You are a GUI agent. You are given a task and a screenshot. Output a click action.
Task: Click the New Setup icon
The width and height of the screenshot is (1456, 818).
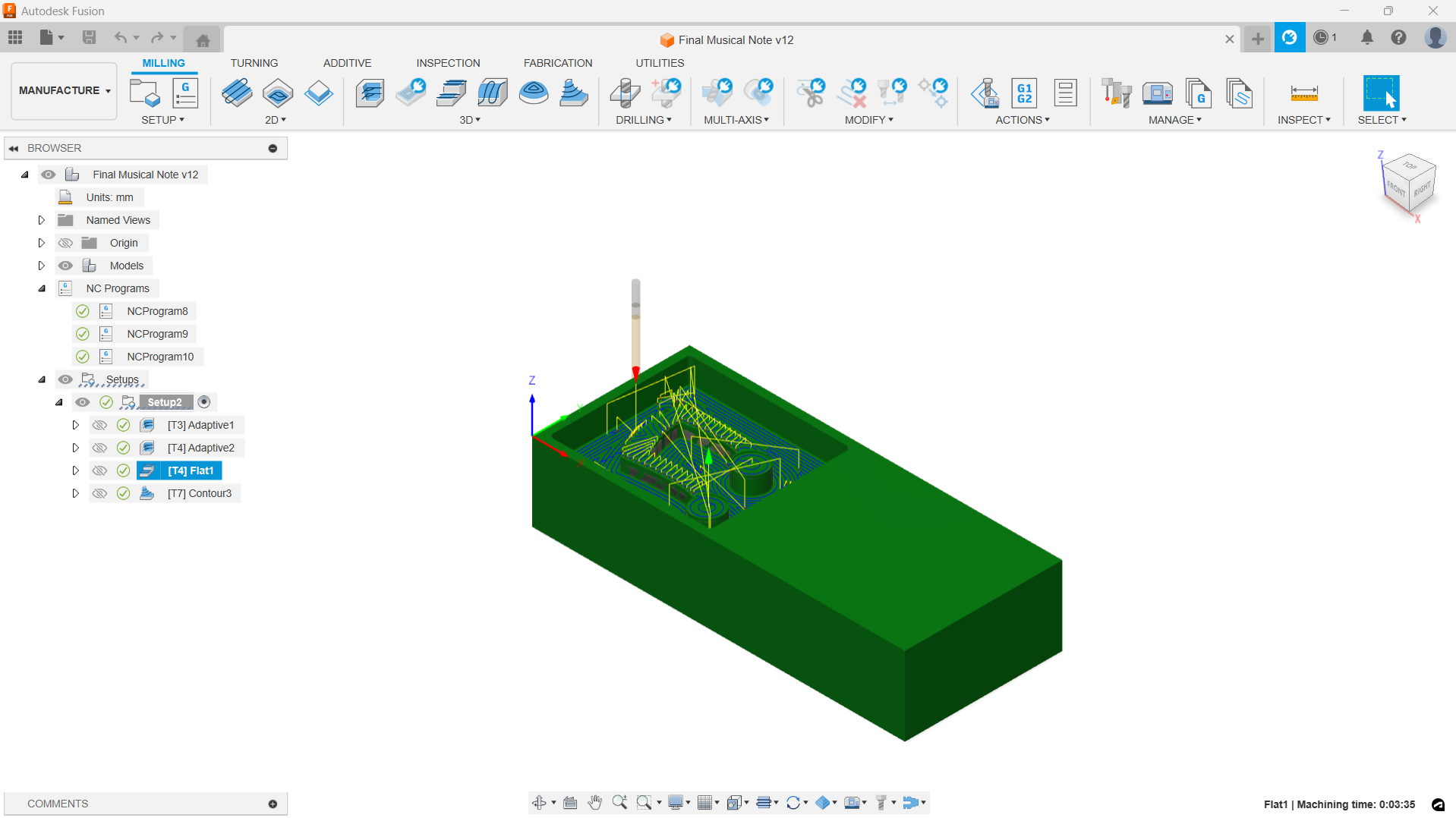pos(145,93)
